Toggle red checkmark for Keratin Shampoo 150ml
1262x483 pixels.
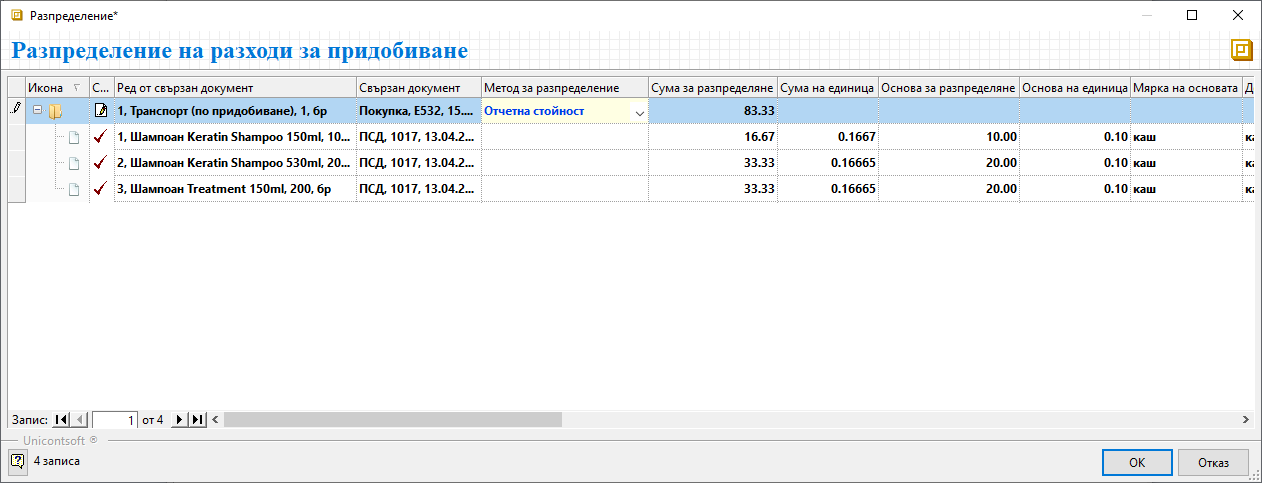click(x=100, y=137)
